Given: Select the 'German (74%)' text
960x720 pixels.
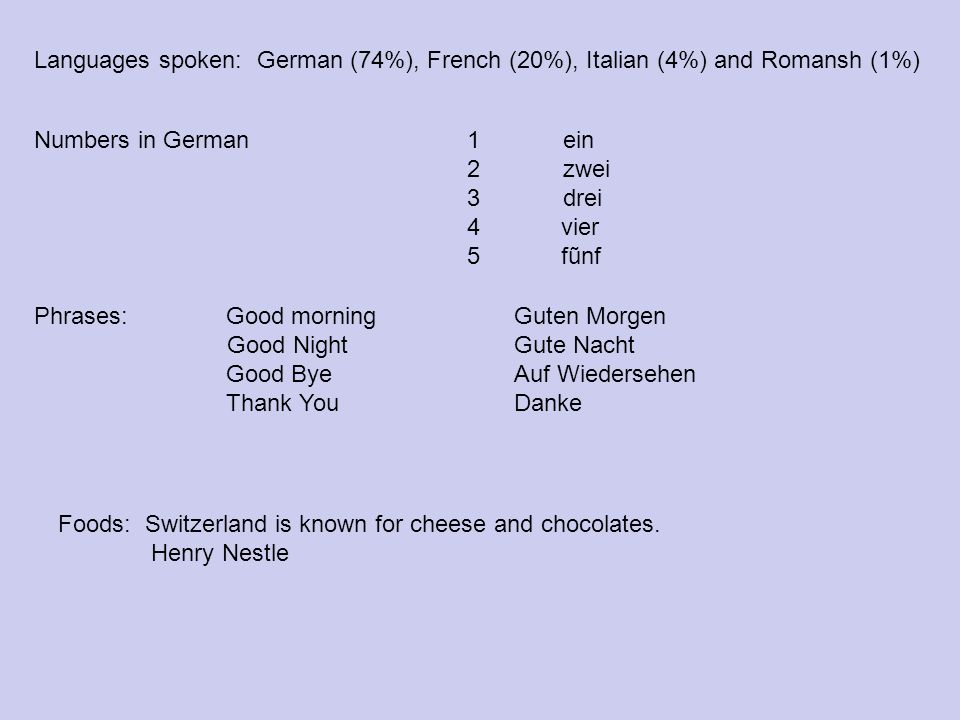Looking at the screenshot, I should tap(335, 61).
